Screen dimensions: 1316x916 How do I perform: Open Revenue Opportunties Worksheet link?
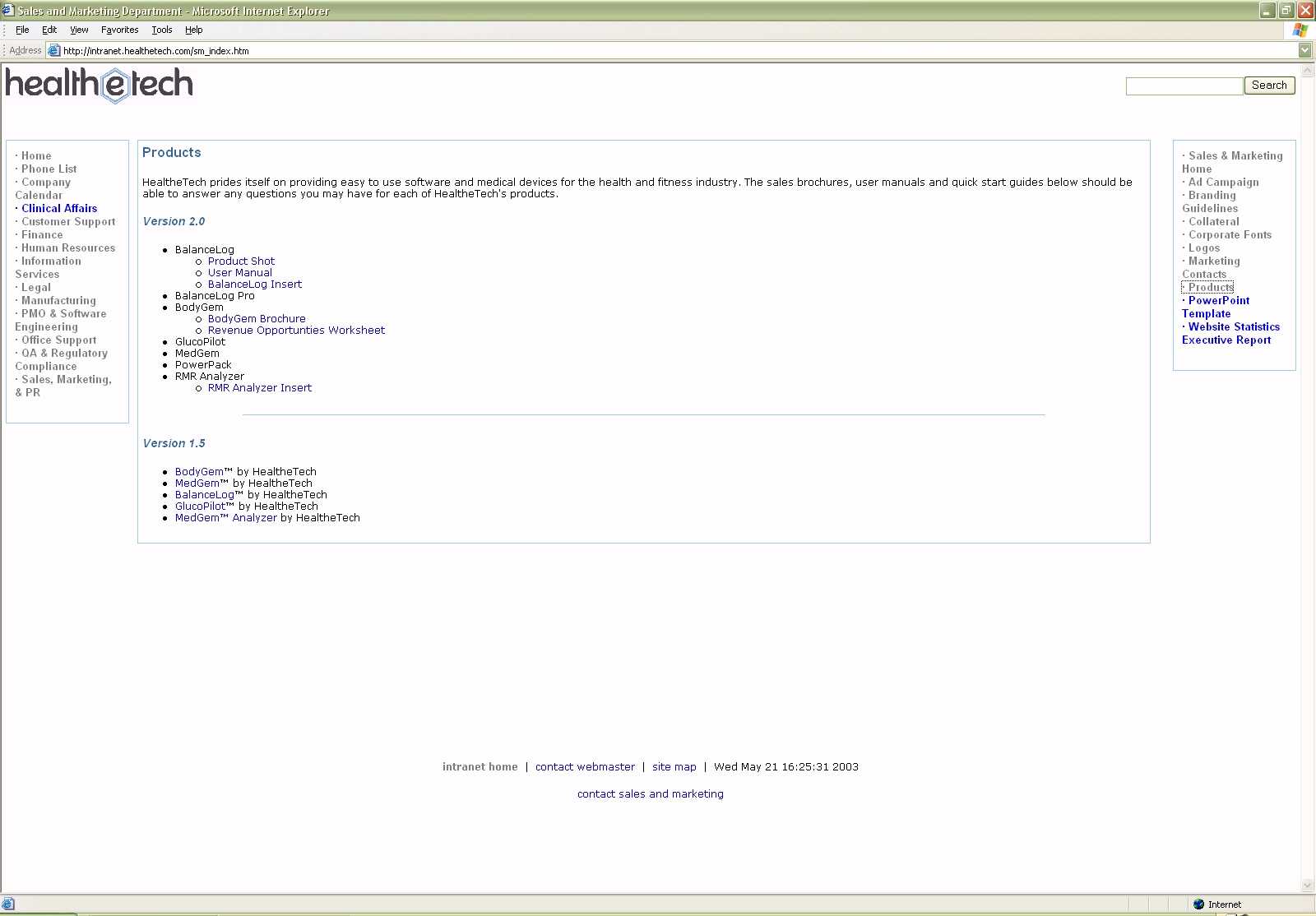296,331
